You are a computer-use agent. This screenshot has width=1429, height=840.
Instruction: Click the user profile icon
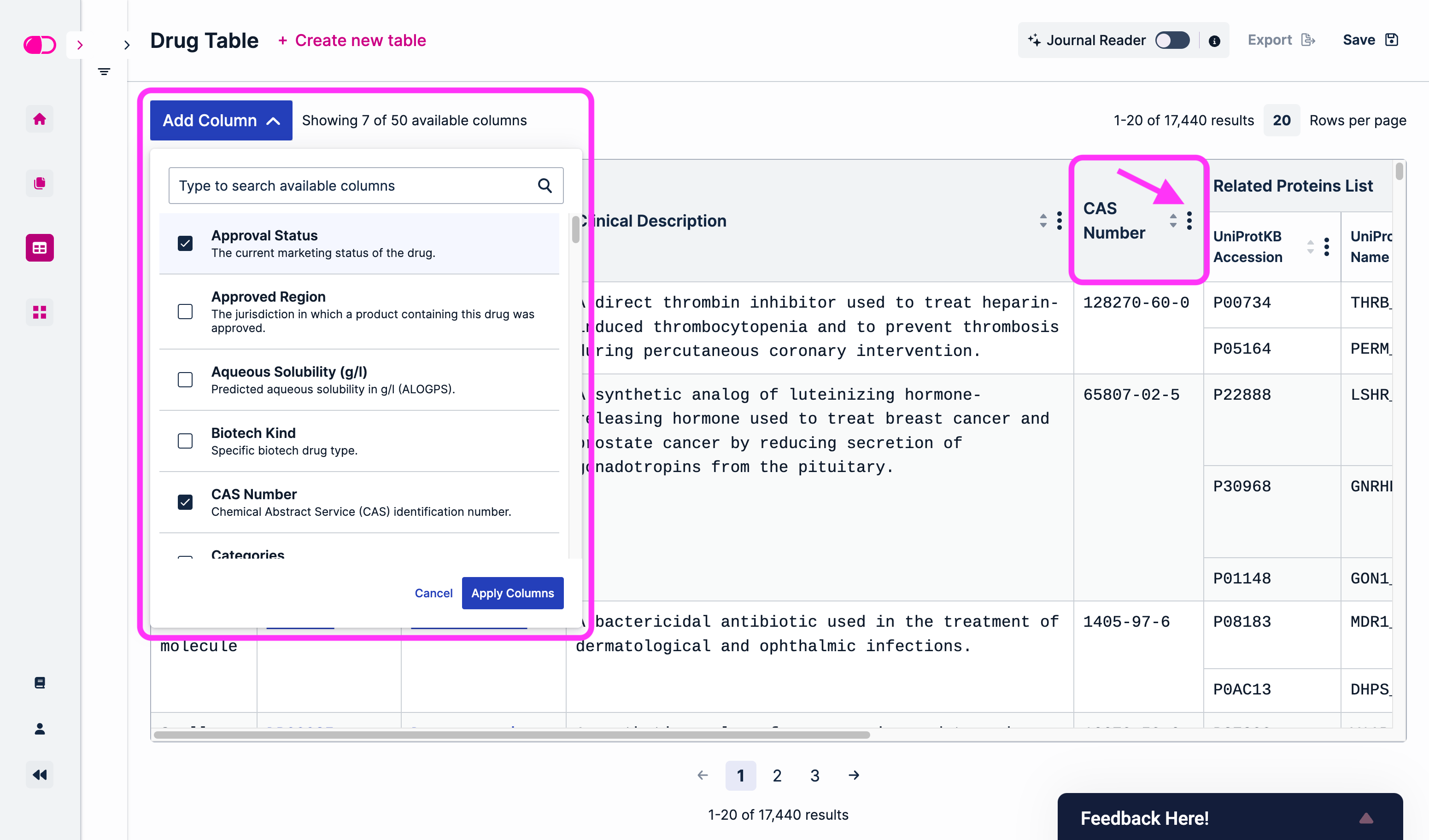pos(39,729)
